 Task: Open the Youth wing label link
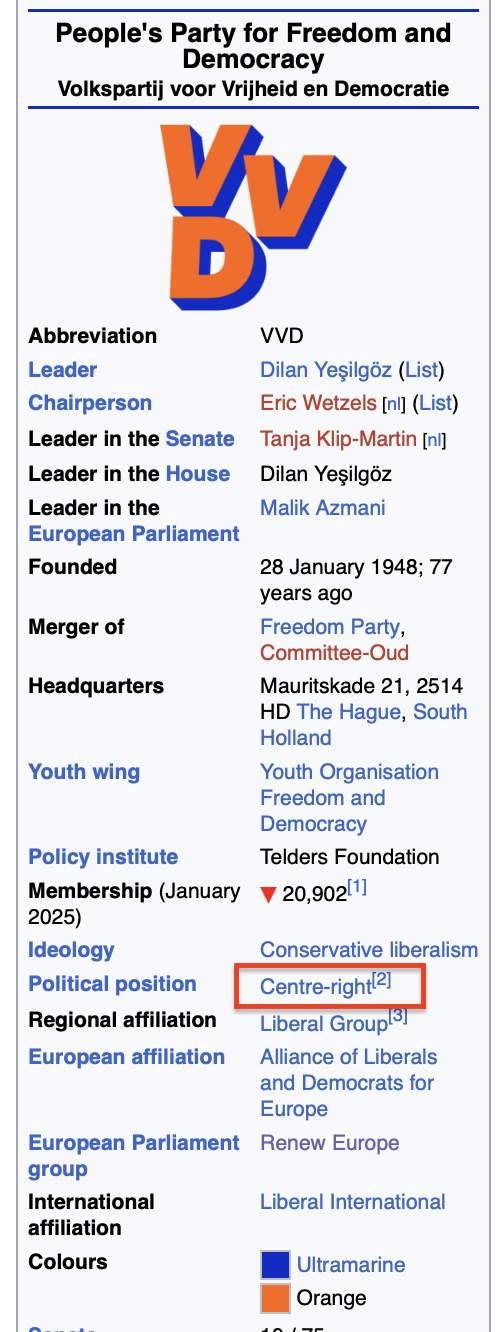pos(84,772)
